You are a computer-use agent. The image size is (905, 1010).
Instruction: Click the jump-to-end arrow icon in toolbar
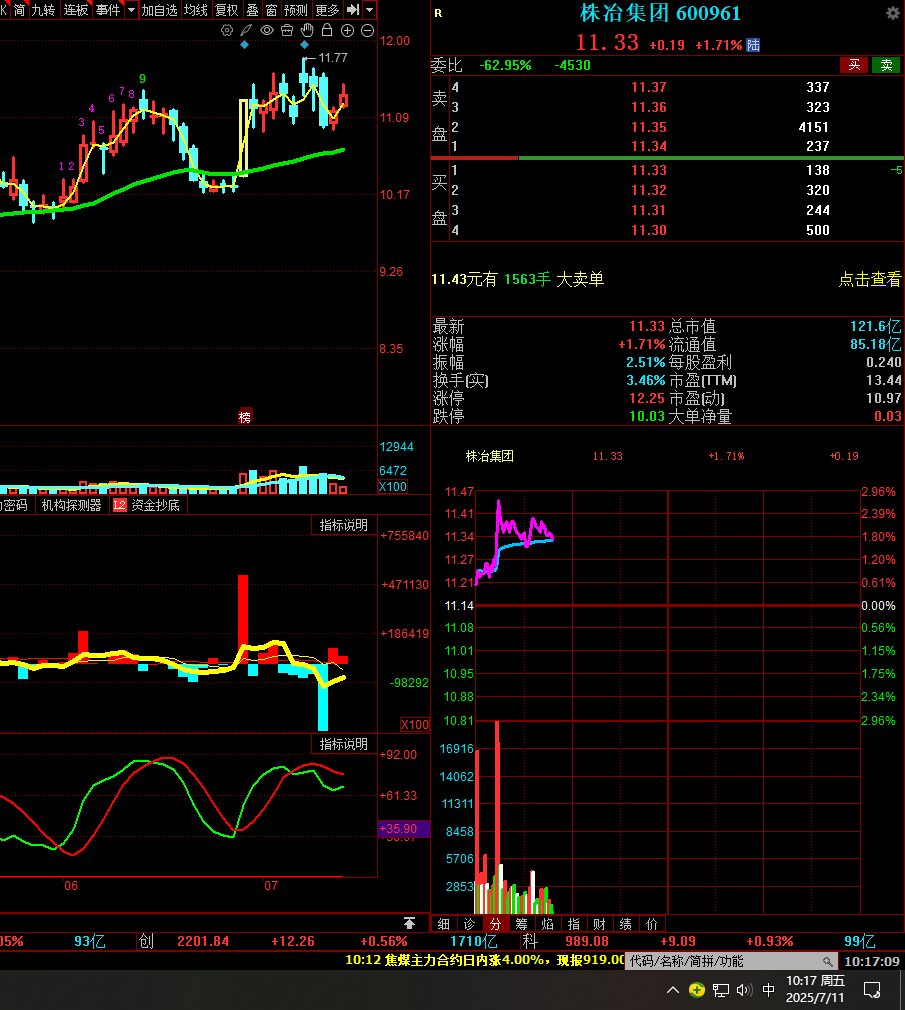tap(353, 10)
